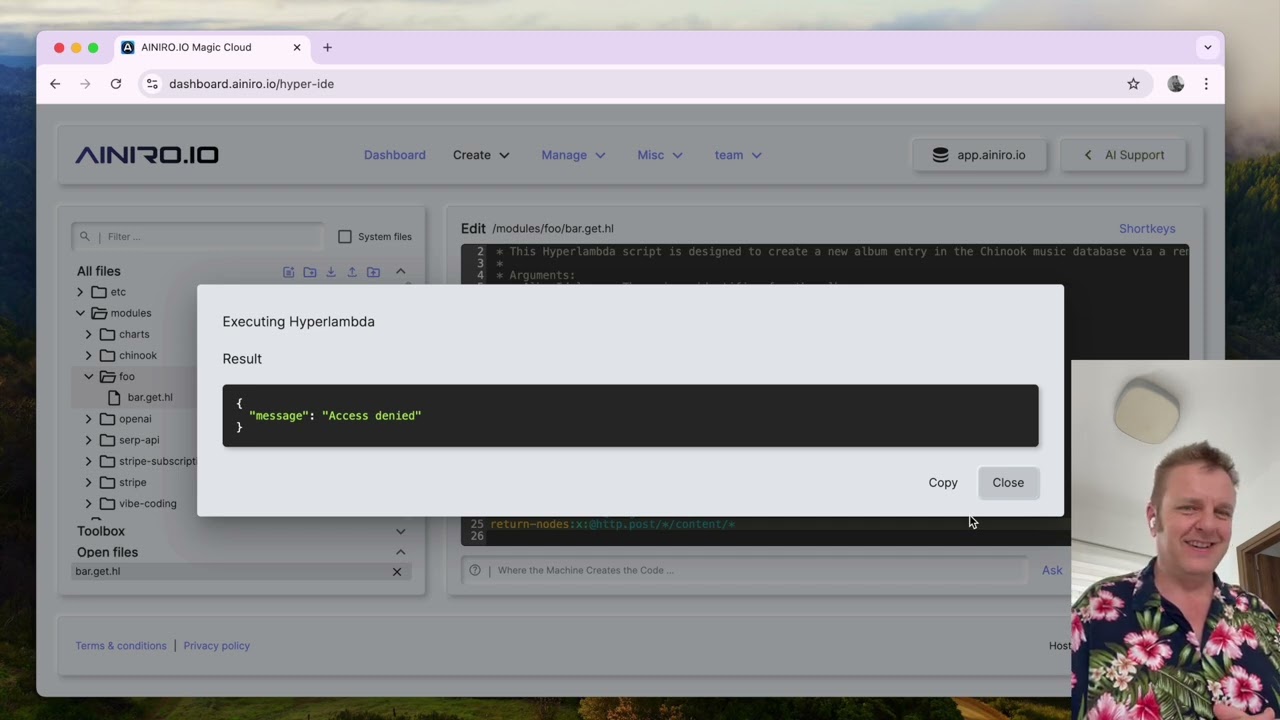Image resolution: width=1280 pixels, height=720 pixels.
Task: Click the bar.get.hl file icon in tree
Action: [114, 397]
